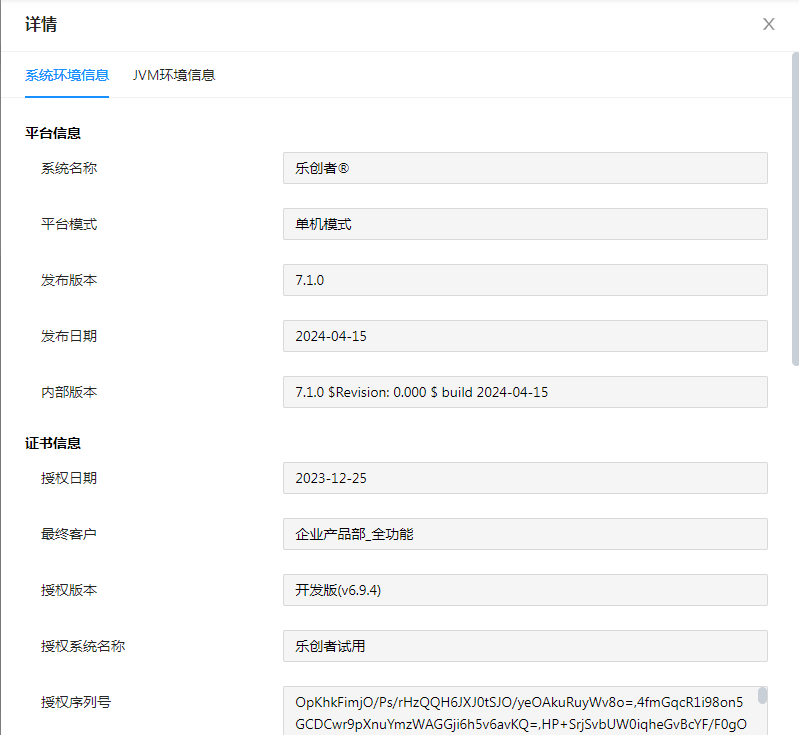Select the 系统环境信息 tab
799x735 pixels.
pyautogui.click(x=67, y=75)
